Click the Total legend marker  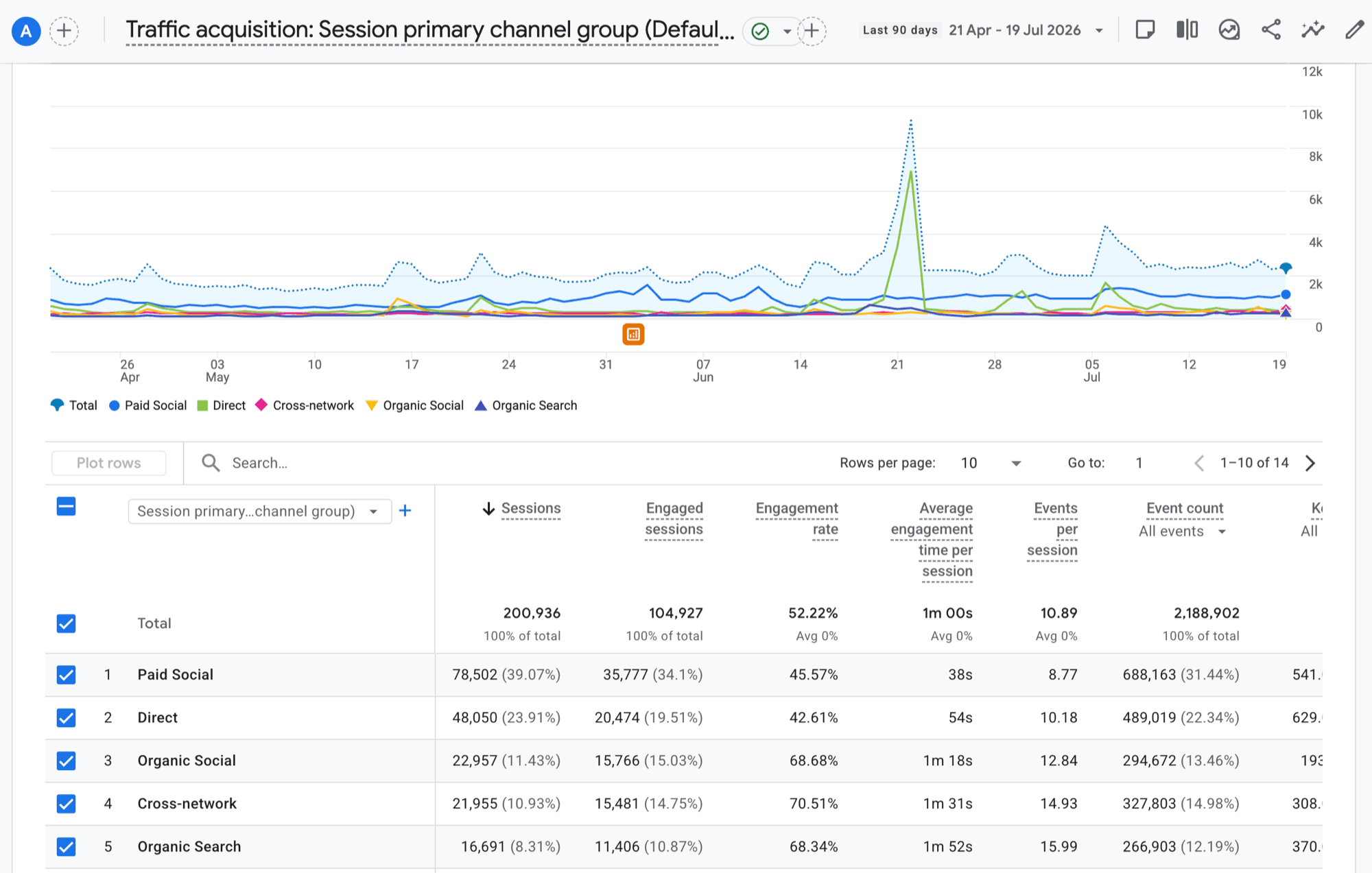point(57,405)
